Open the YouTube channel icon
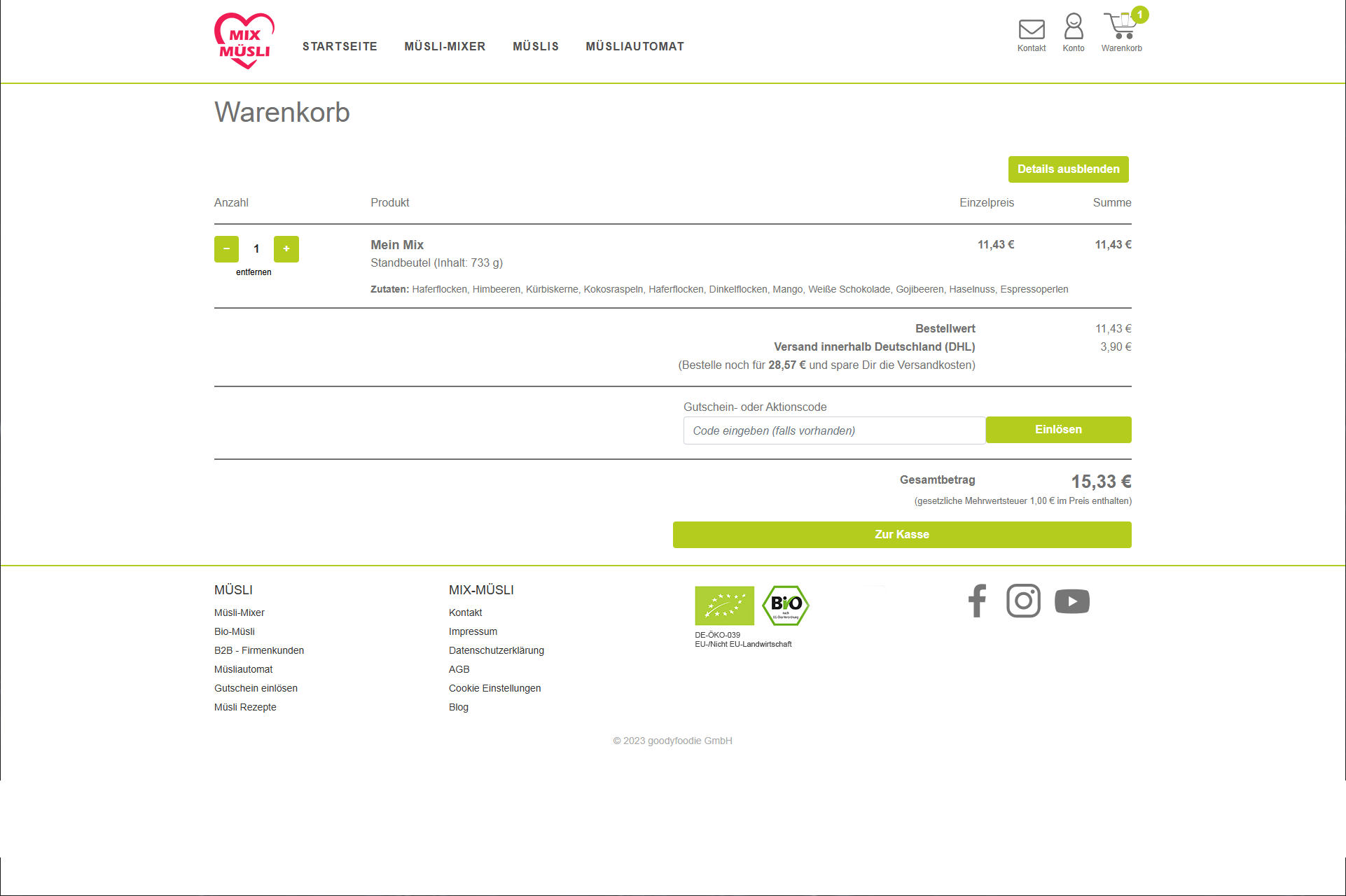Viewport: 1346px width, 896px height. pos(1071,601)
